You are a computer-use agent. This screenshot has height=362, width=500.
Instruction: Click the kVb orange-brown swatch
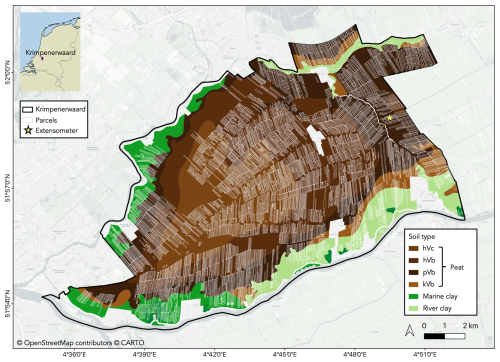pyautogui.click(x=414, y=284)
